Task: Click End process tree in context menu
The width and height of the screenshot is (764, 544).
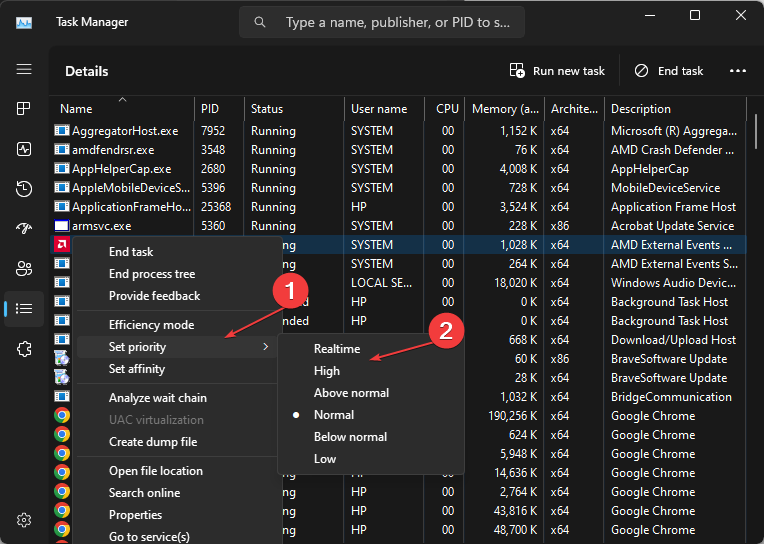Action: tap(152, 274)
